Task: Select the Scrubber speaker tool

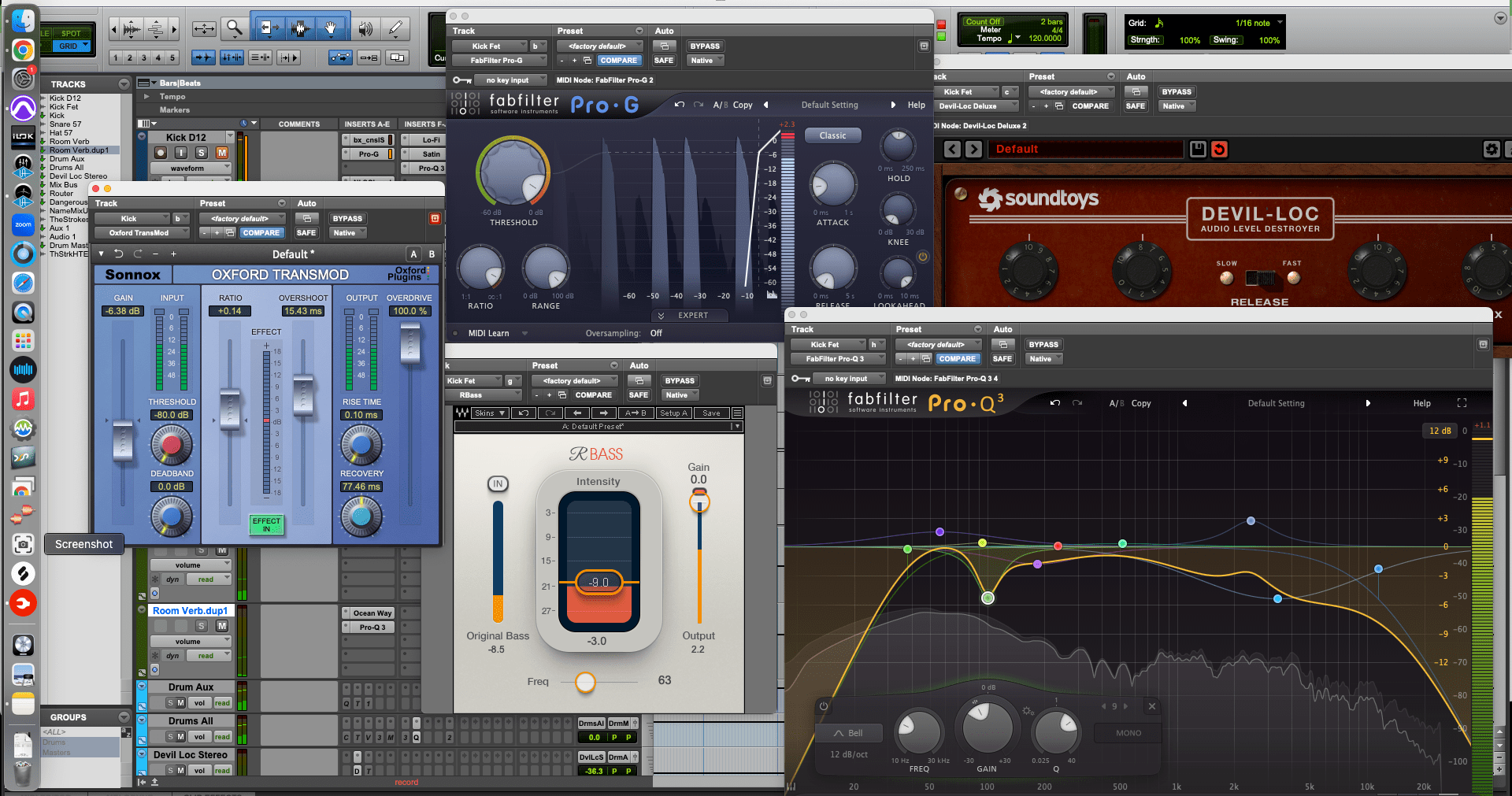Action: [365, 29]
